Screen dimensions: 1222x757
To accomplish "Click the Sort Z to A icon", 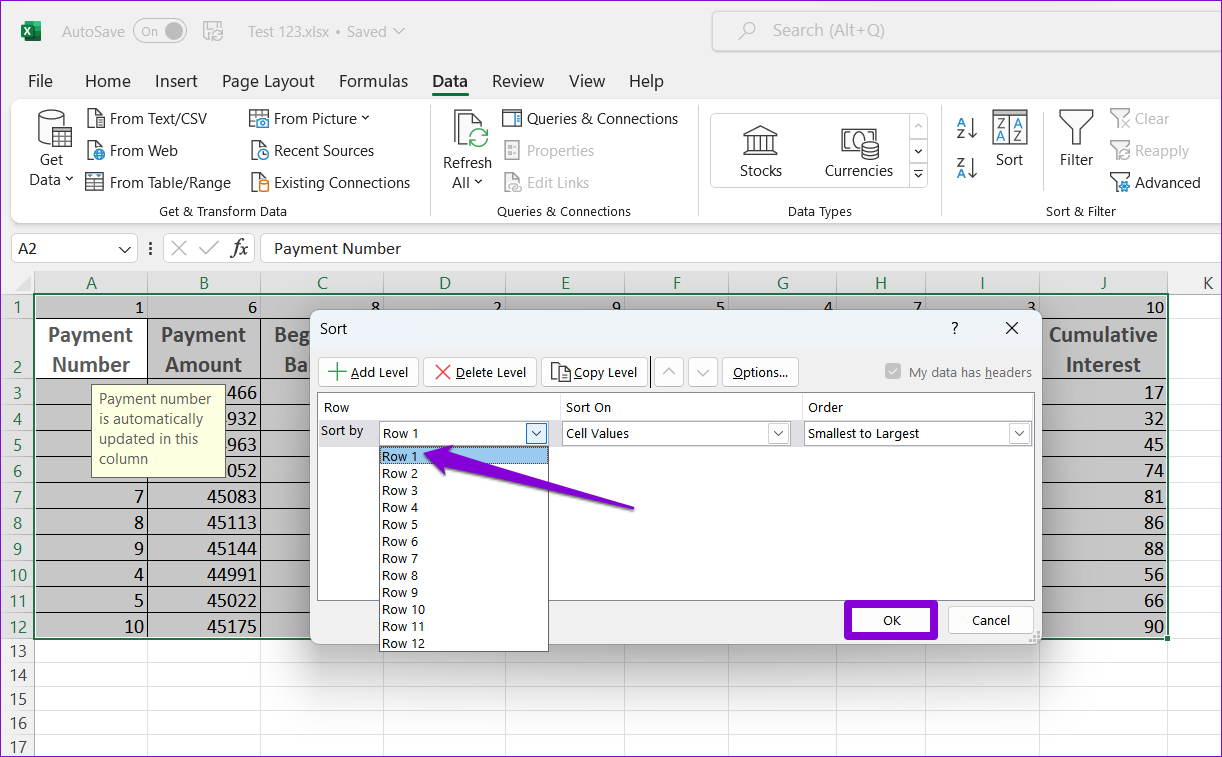I will [x=967, y=167].
